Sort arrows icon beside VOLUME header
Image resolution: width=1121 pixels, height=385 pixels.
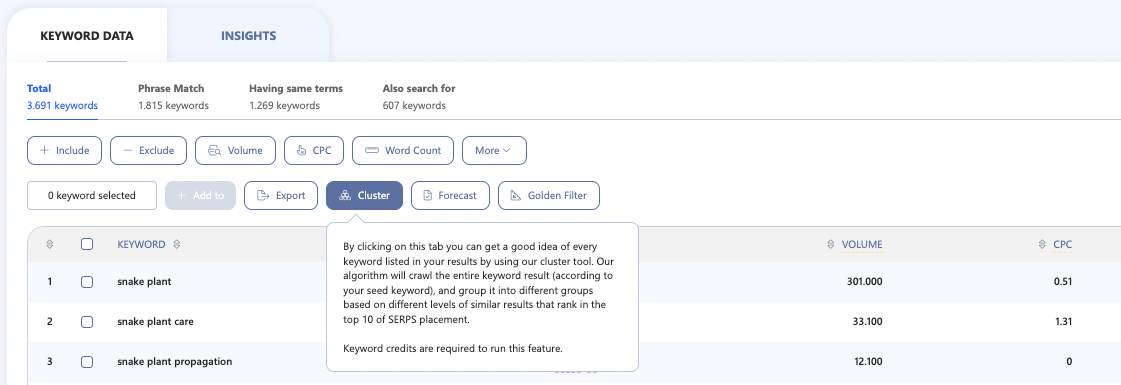point(831,244)
